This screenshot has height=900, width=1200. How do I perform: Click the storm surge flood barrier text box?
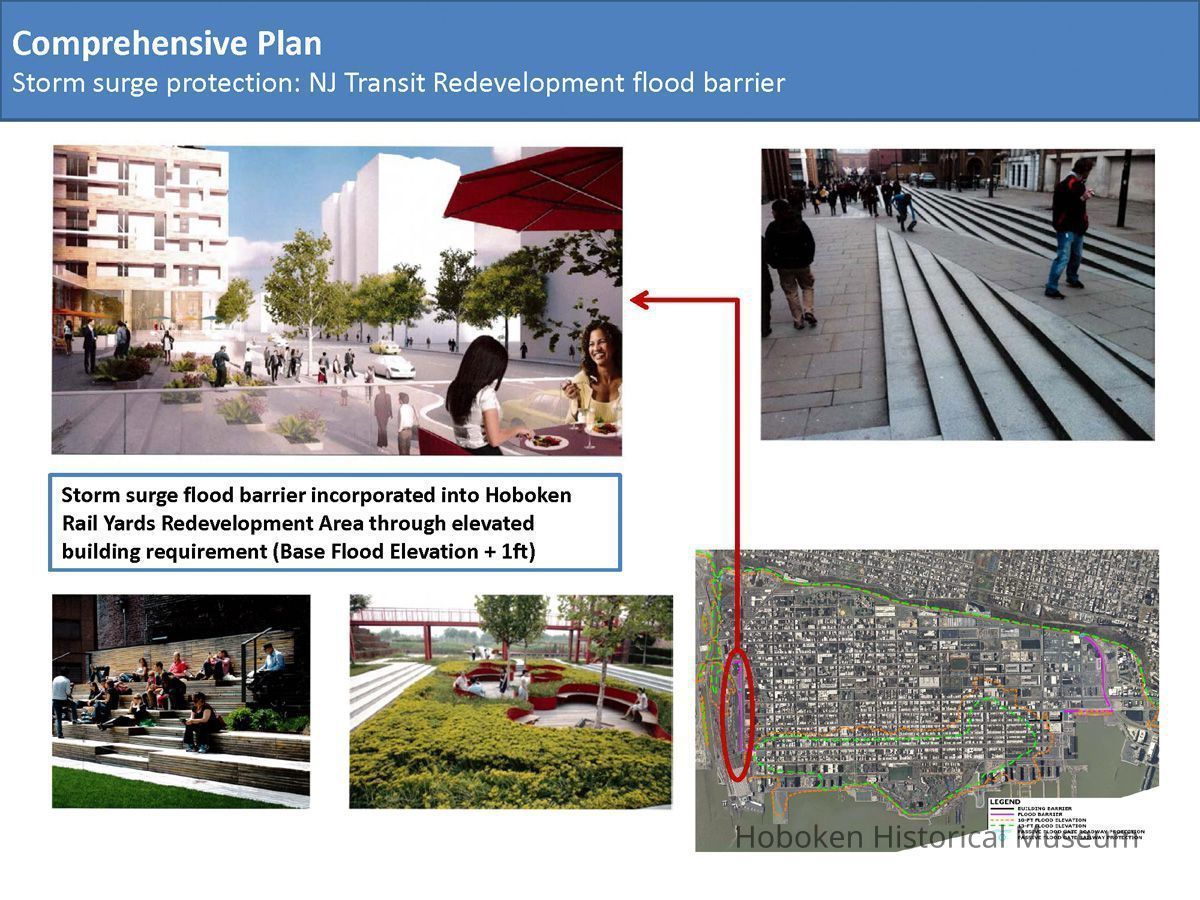coord(335,523)
